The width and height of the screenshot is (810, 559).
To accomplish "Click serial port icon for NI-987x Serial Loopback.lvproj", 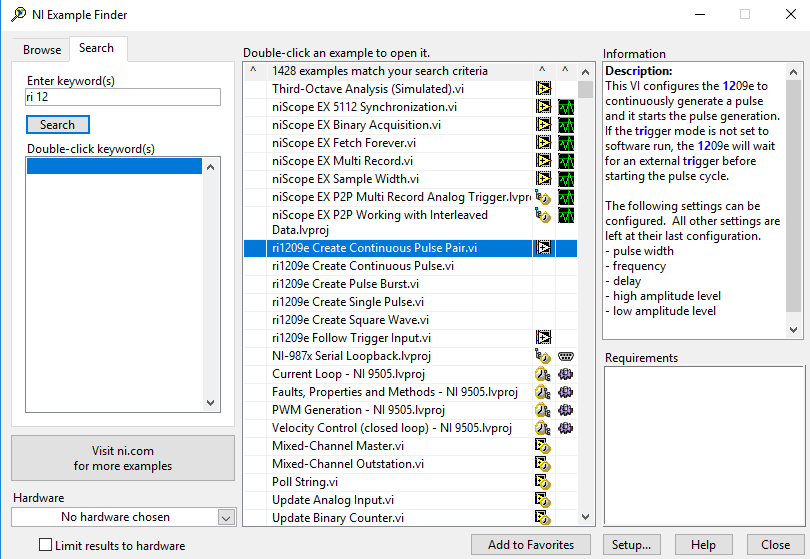I will tap(566, 356).
